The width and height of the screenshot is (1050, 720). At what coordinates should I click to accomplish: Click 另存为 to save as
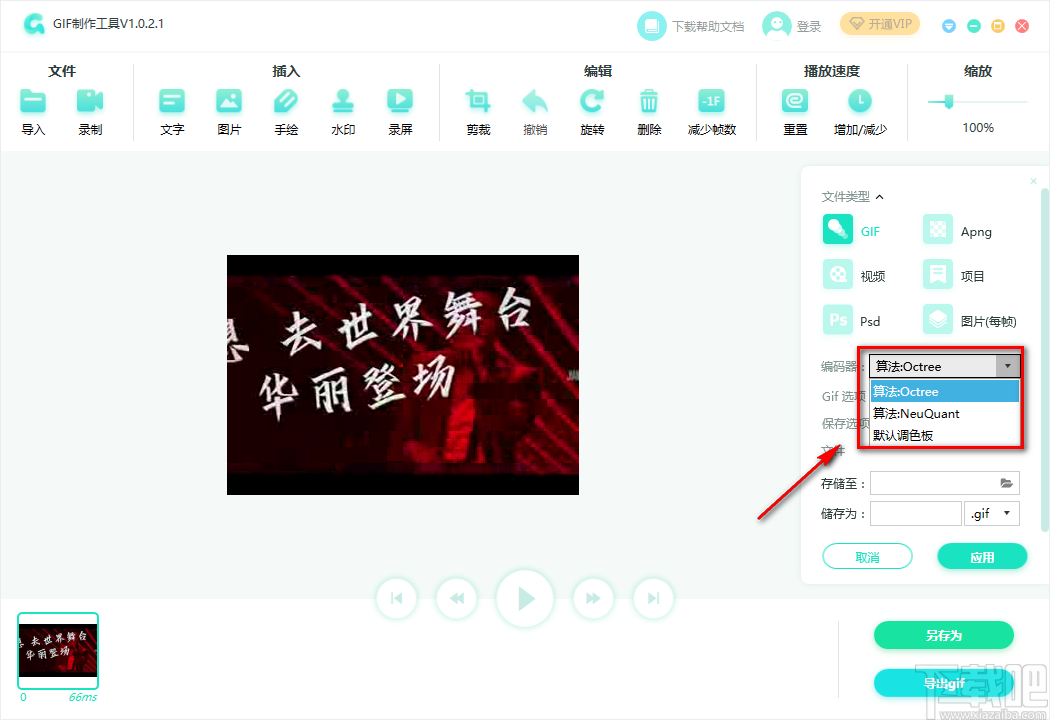click(x=943, y=635)
